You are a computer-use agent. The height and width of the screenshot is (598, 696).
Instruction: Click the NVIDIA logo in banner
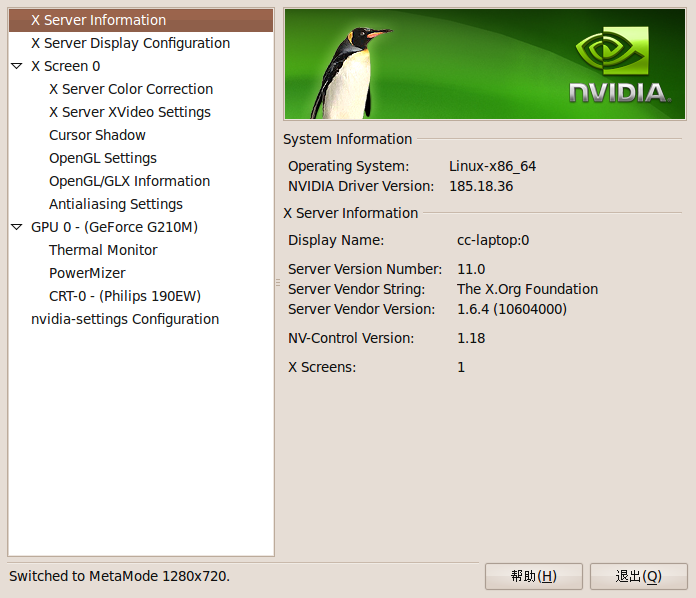pyautogui.click(x=620, y=65)
